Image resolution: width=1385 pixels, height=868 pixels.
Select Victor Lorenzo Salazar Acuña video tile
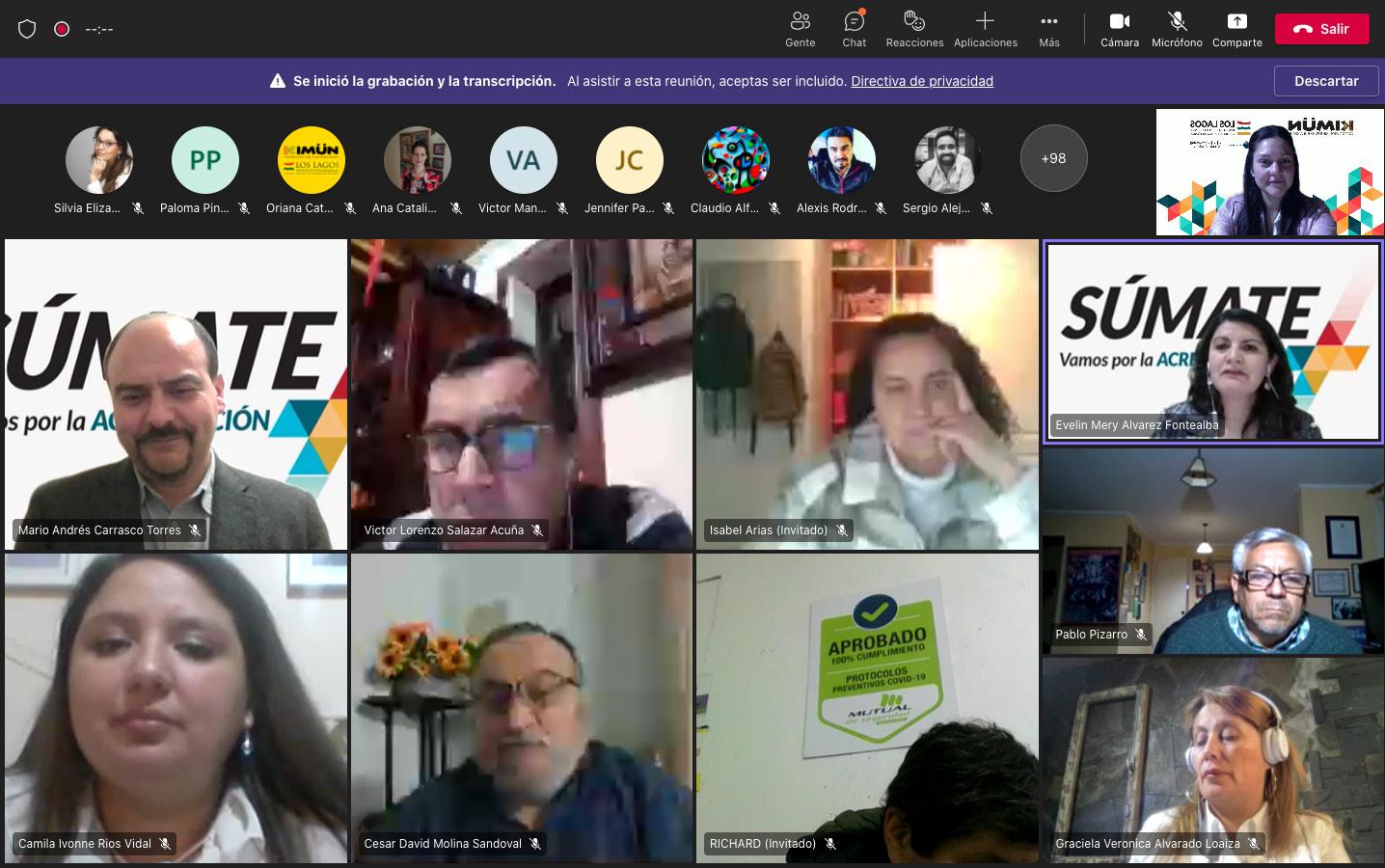pyautogui.click(x=522, y=394)
